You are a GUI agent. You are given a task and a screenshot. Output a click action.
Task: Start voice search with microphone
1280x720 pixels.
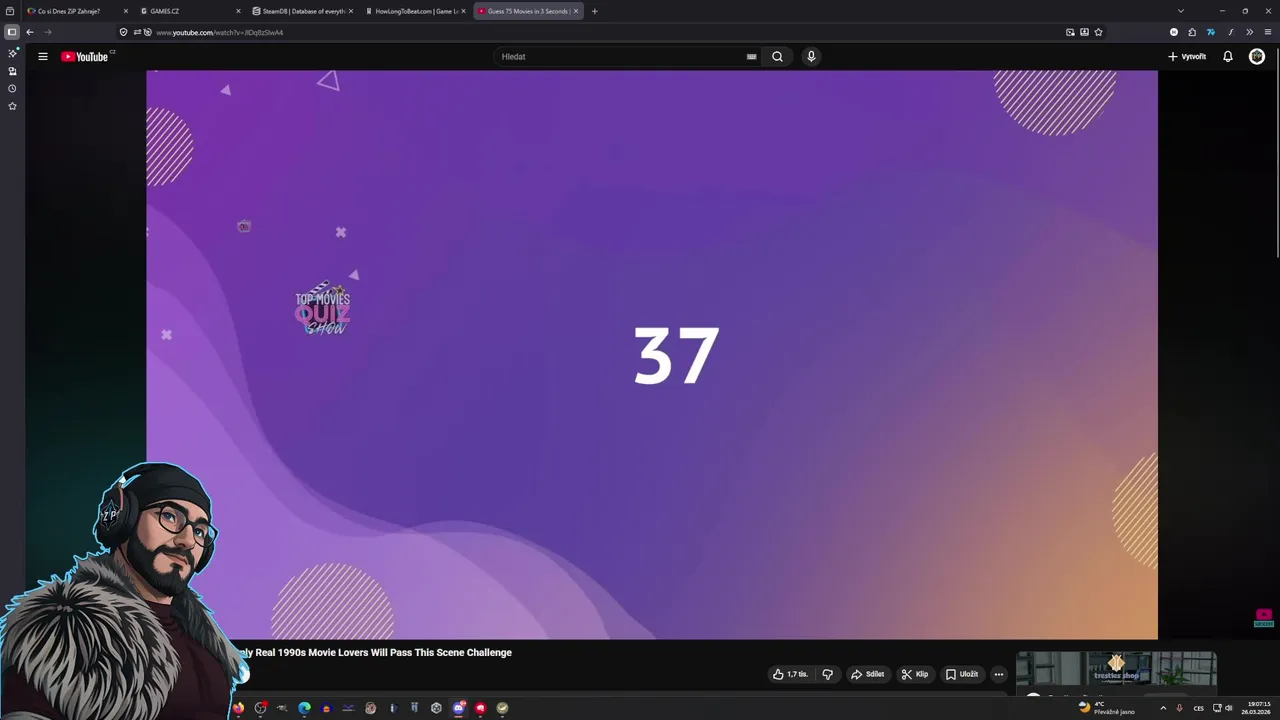[x=811, y=57]
